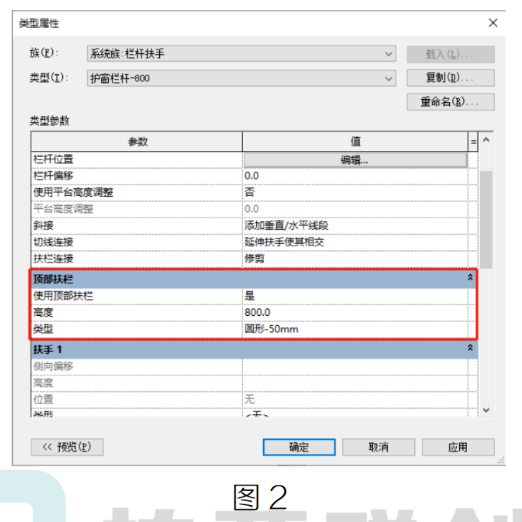Click the 载入 load button
Viewport: 522px width, 522px height.
[451, 54]
